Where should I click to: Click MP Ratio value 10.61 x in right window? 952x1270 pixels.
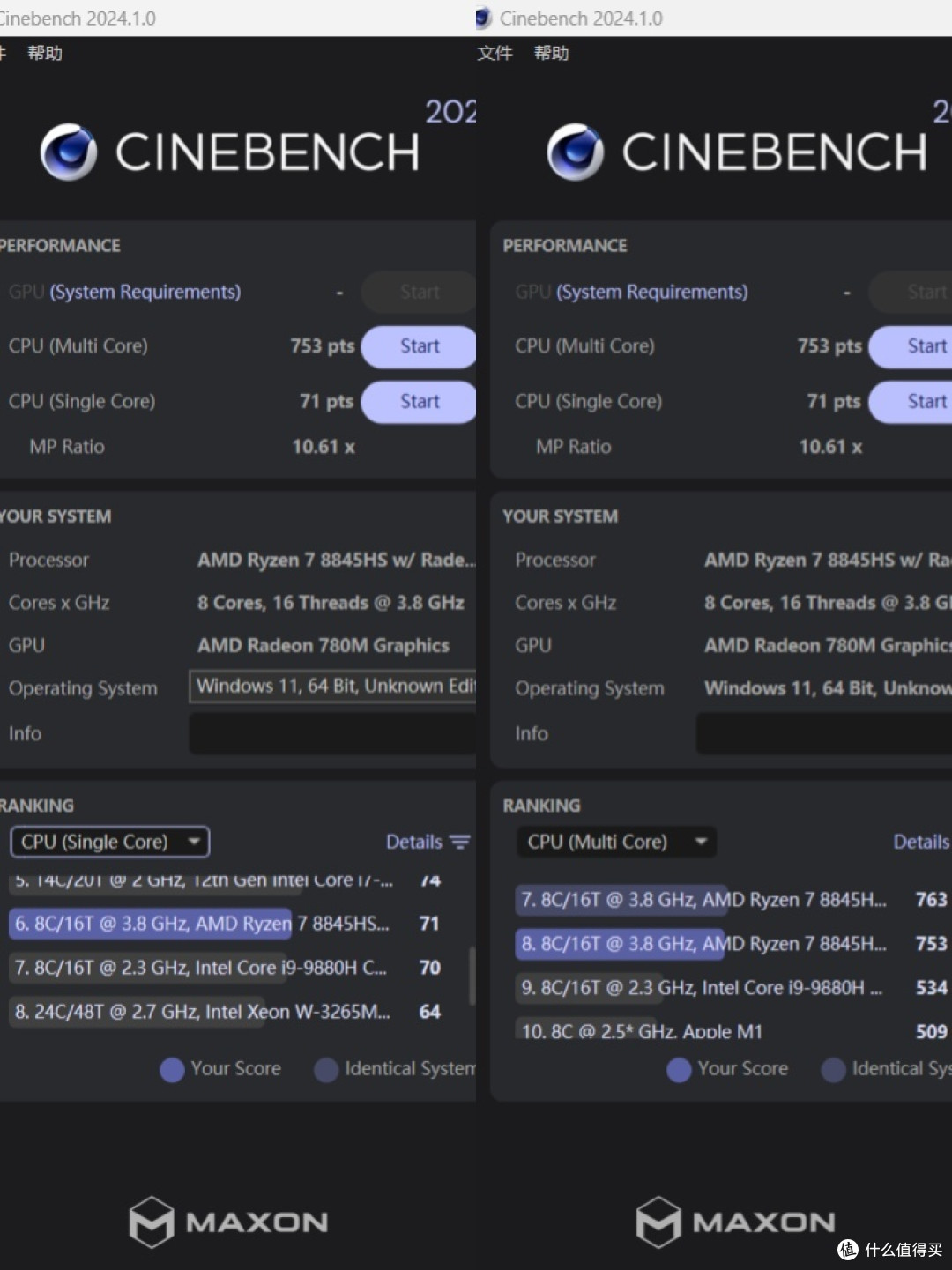click(x=830, y=447)
